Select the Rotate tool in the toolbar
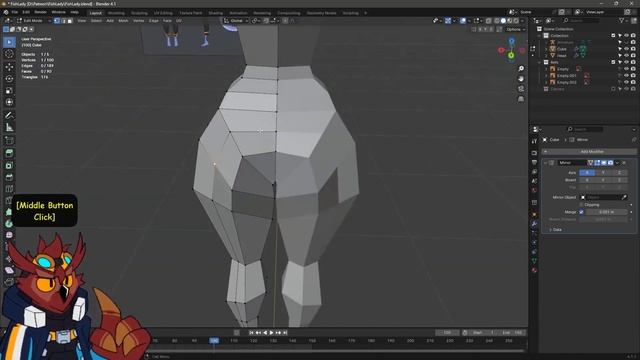640x360 pixels. tap(9, 78)
